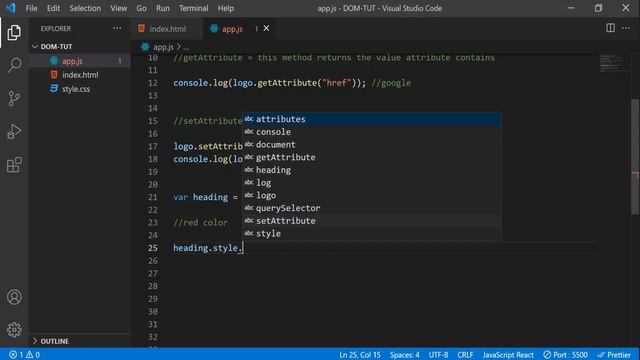Open editor more actions ellipsis
The width and height of the screenshot is (640, 360).
point(626,28)
